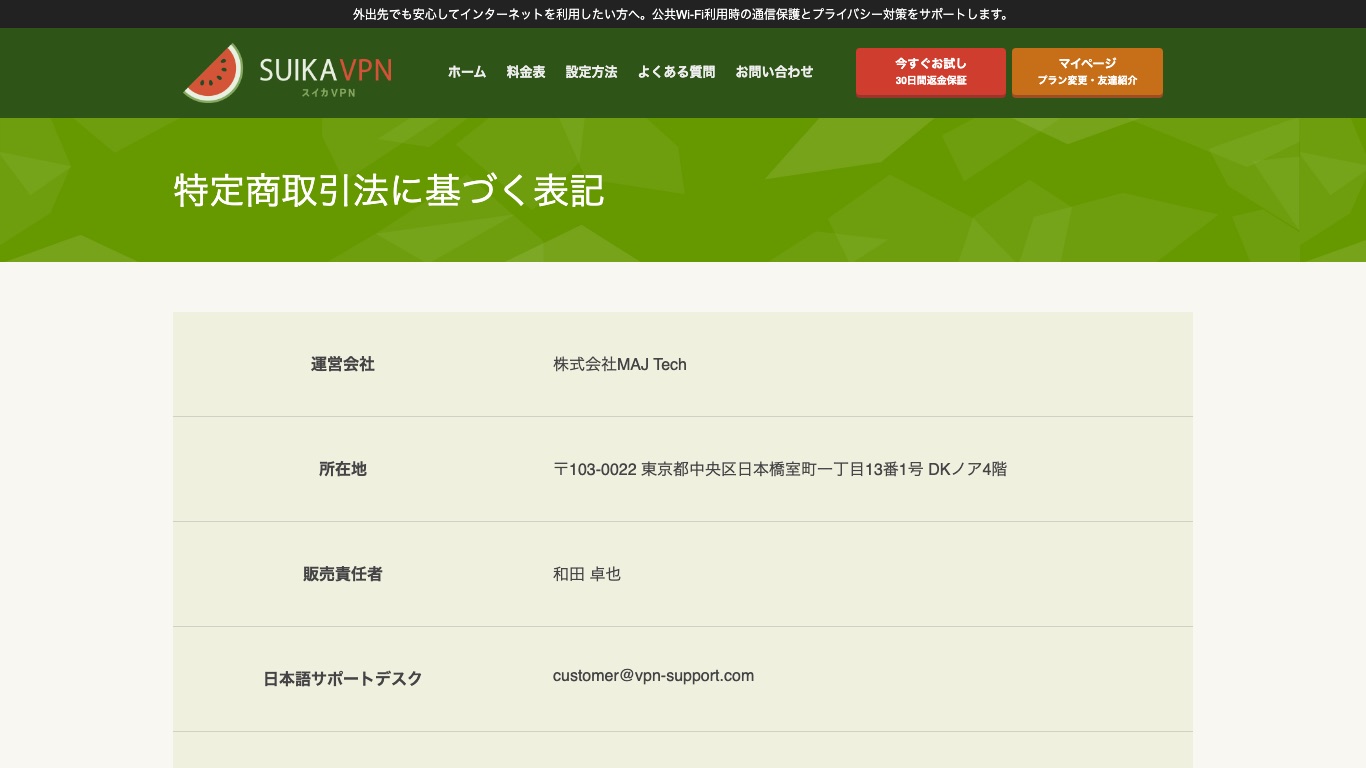Click the name 和田 卓也
This screenshot has height=768, width=1366.
pos(587,574)
